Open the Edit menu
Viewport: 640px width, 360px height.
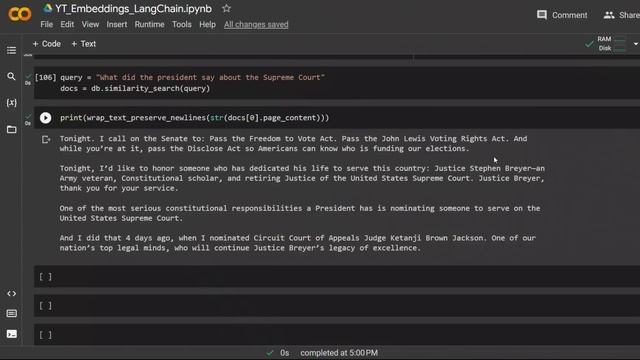coord(67,24)
